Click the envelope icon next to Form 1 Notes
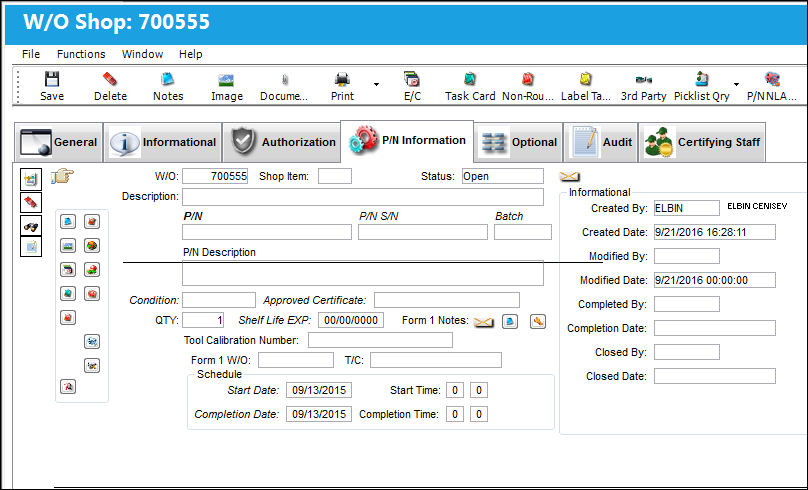Screen dimensions: 808x490 pyautogui.click(x=483, y=322)
